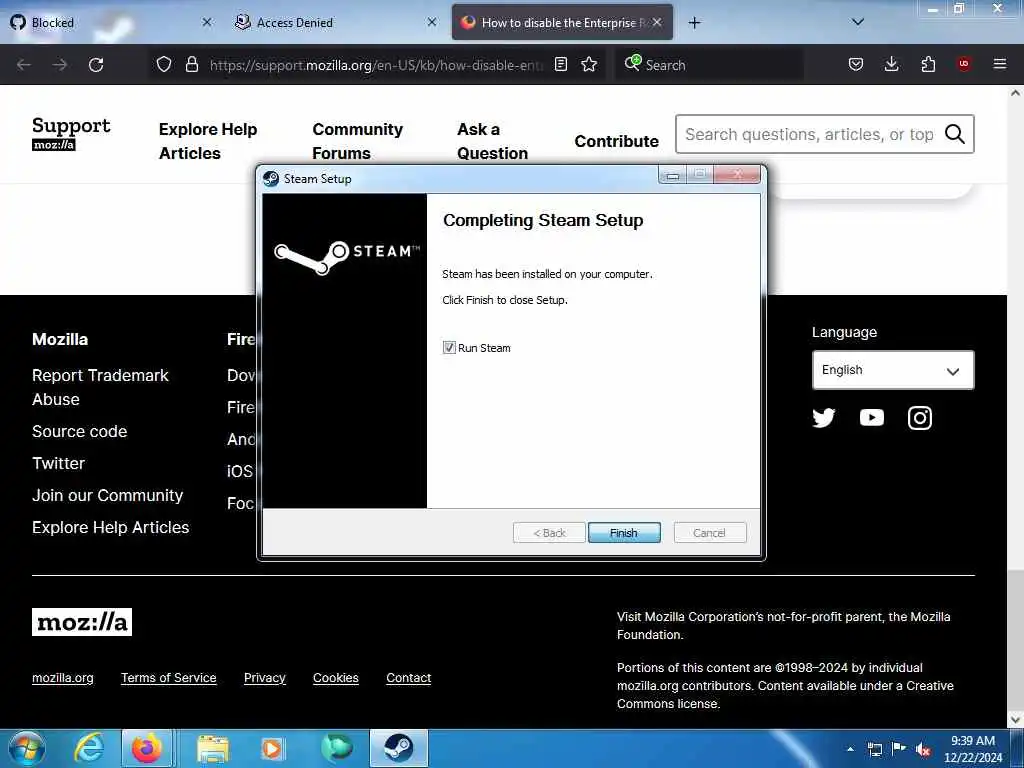Open the Source code footer link

click(80, 432)
